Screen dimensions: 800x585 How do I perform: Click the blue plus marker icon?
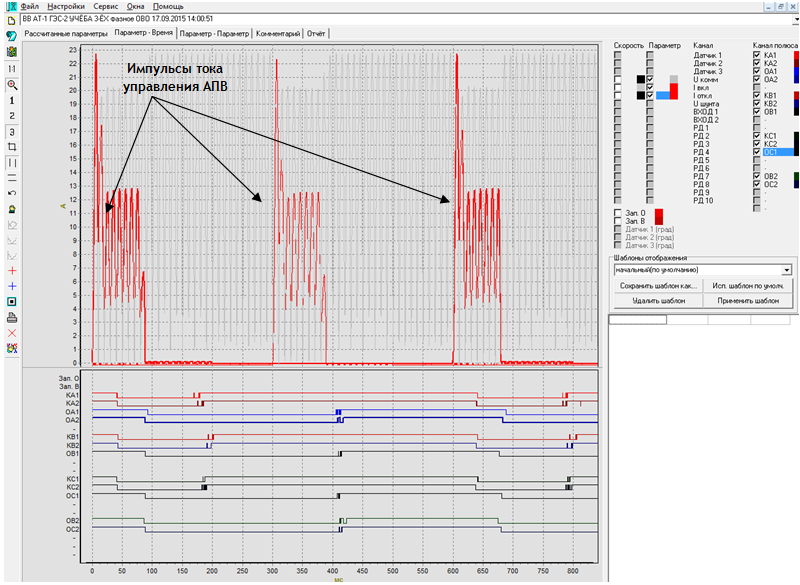click(11, 286)
